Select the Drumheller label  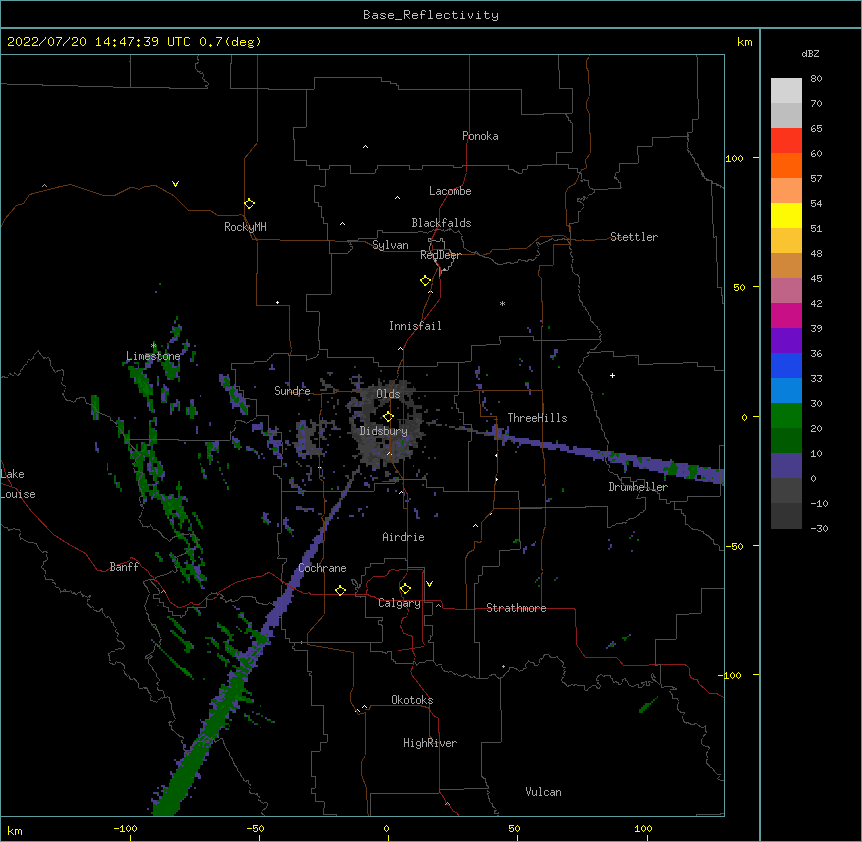click(638, 487)
